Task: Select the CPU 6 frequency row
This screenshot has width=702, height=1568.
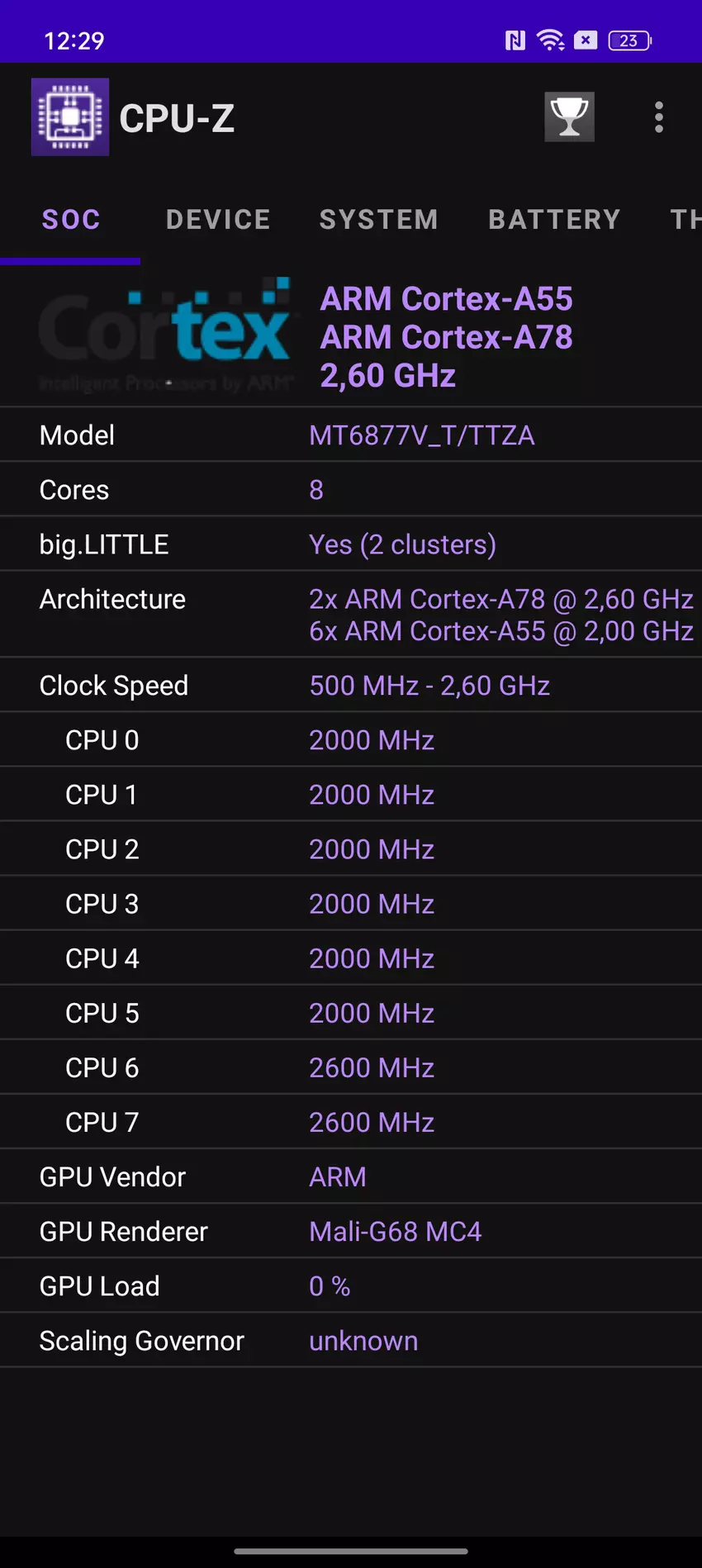Action: coord(351,1067)
